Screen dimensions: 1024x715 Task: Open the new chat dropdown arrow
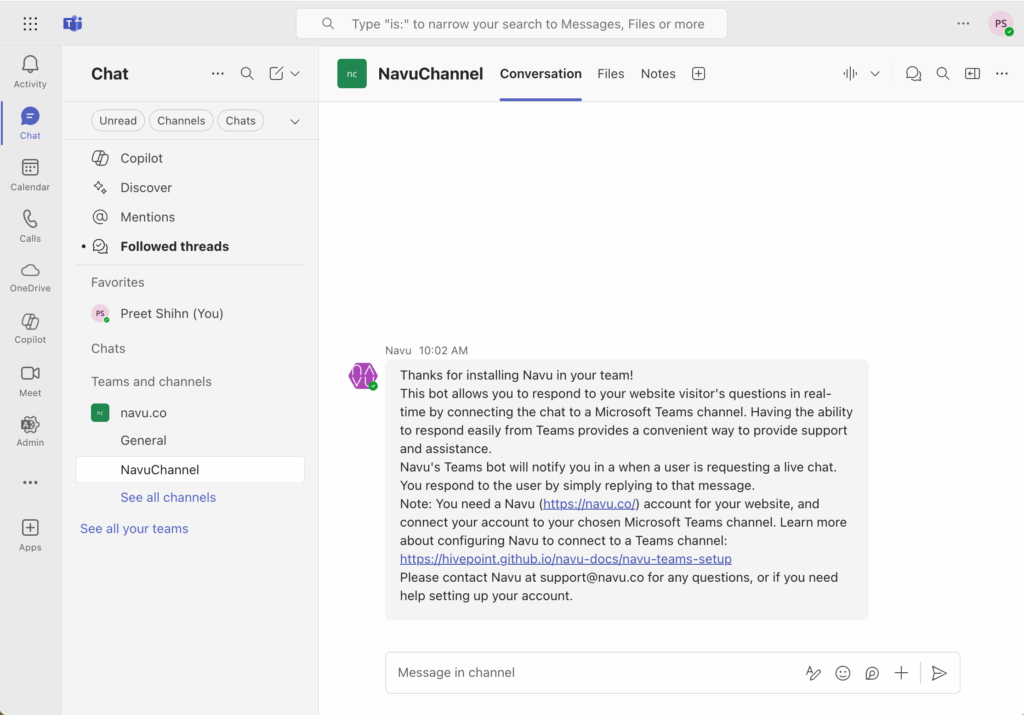296,74
